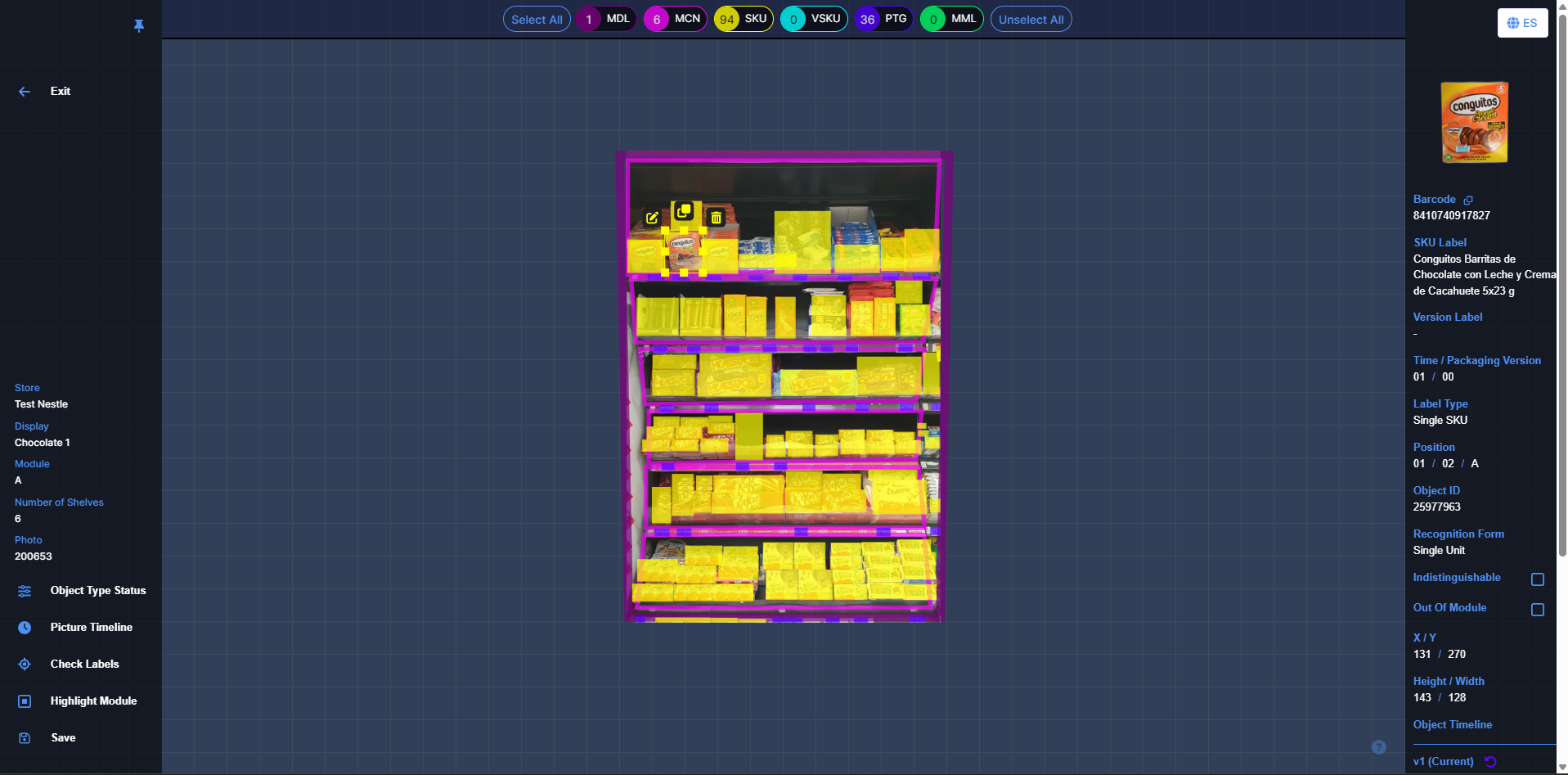
Task: Restore v1 with the revert arrow icon
Action: point(1490,762)
